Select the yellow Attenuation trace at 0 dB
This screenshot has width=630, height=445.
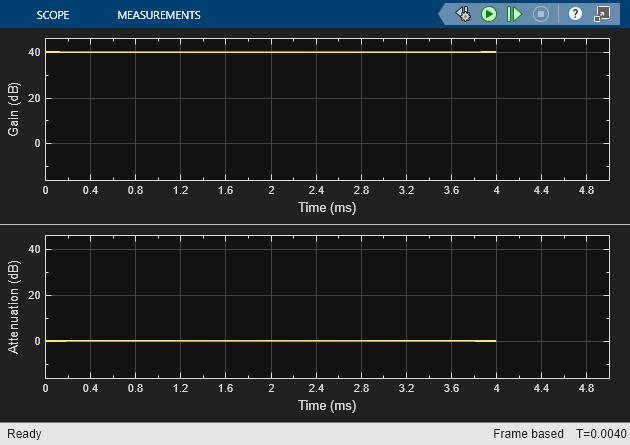270,341
